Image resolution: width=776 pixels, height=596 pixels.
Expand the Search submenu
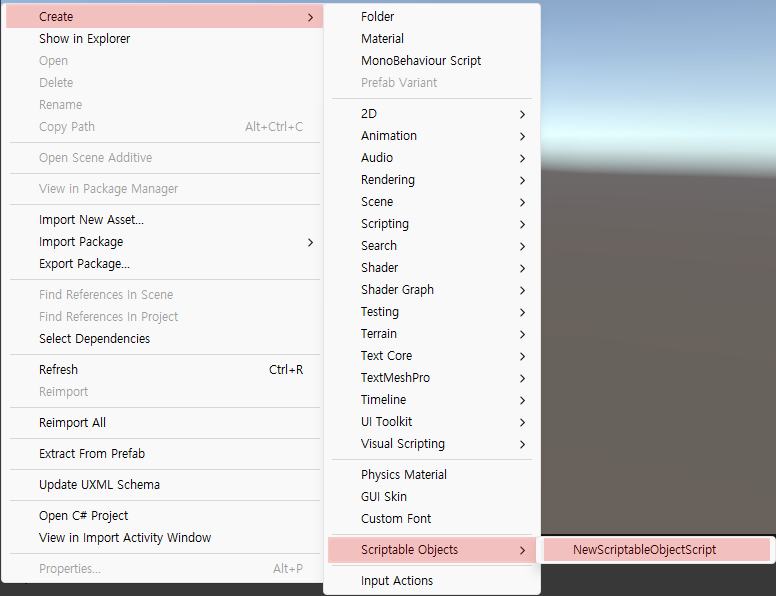click(432, 246)
